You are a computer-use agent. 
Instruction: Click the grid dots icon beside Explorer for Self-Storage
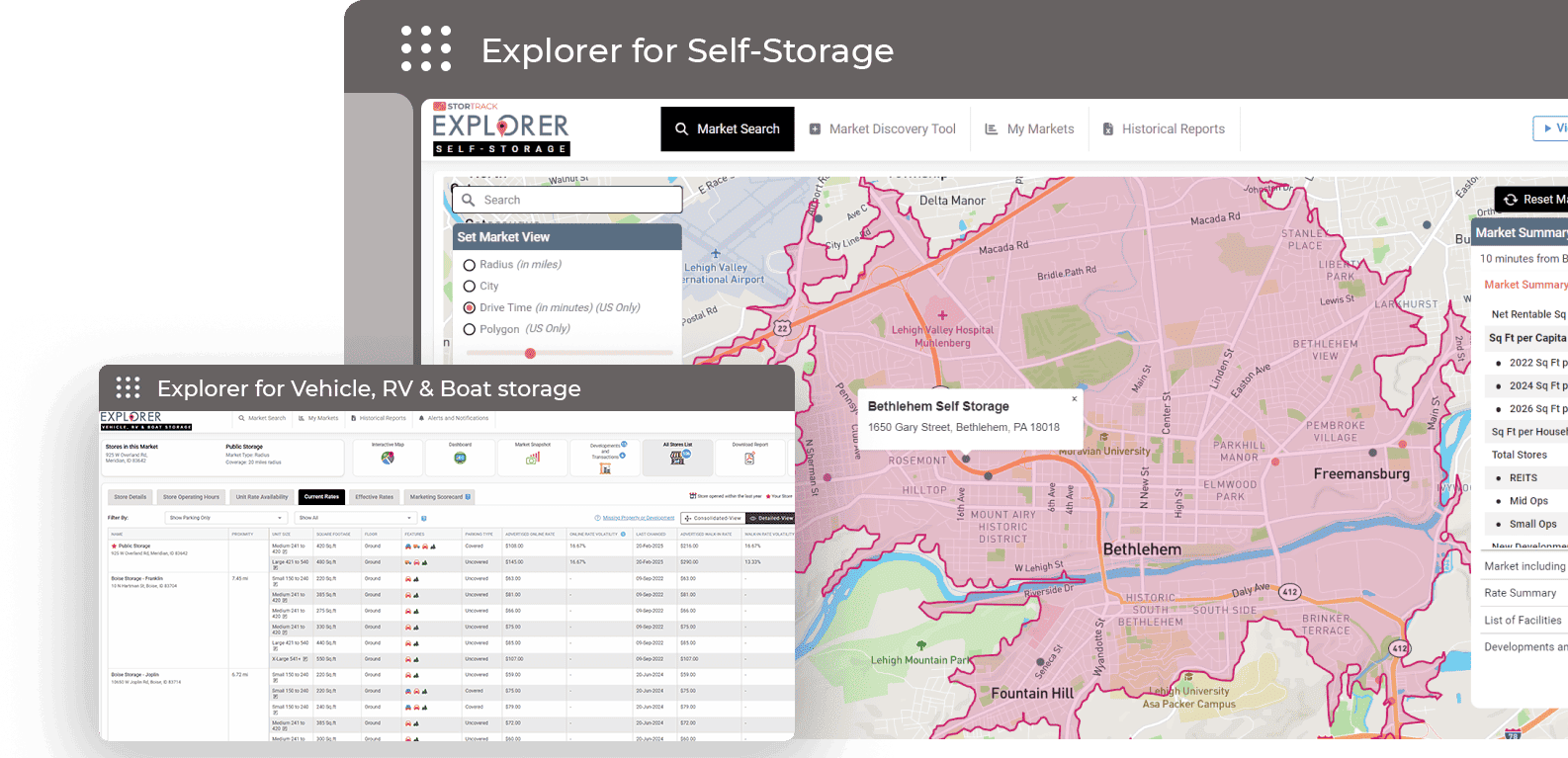426,49
